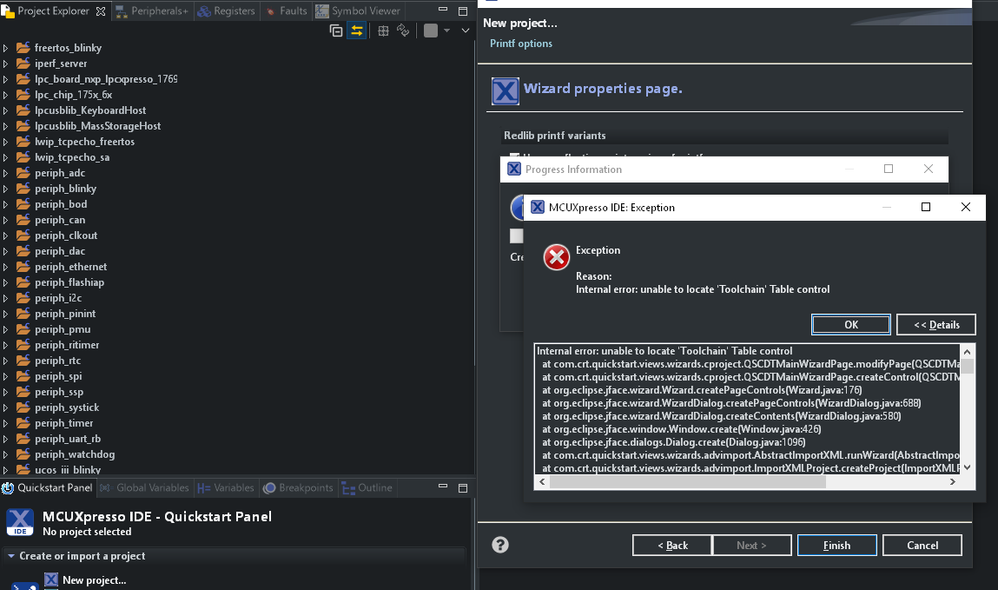Select the periph_clkout project

66,235
